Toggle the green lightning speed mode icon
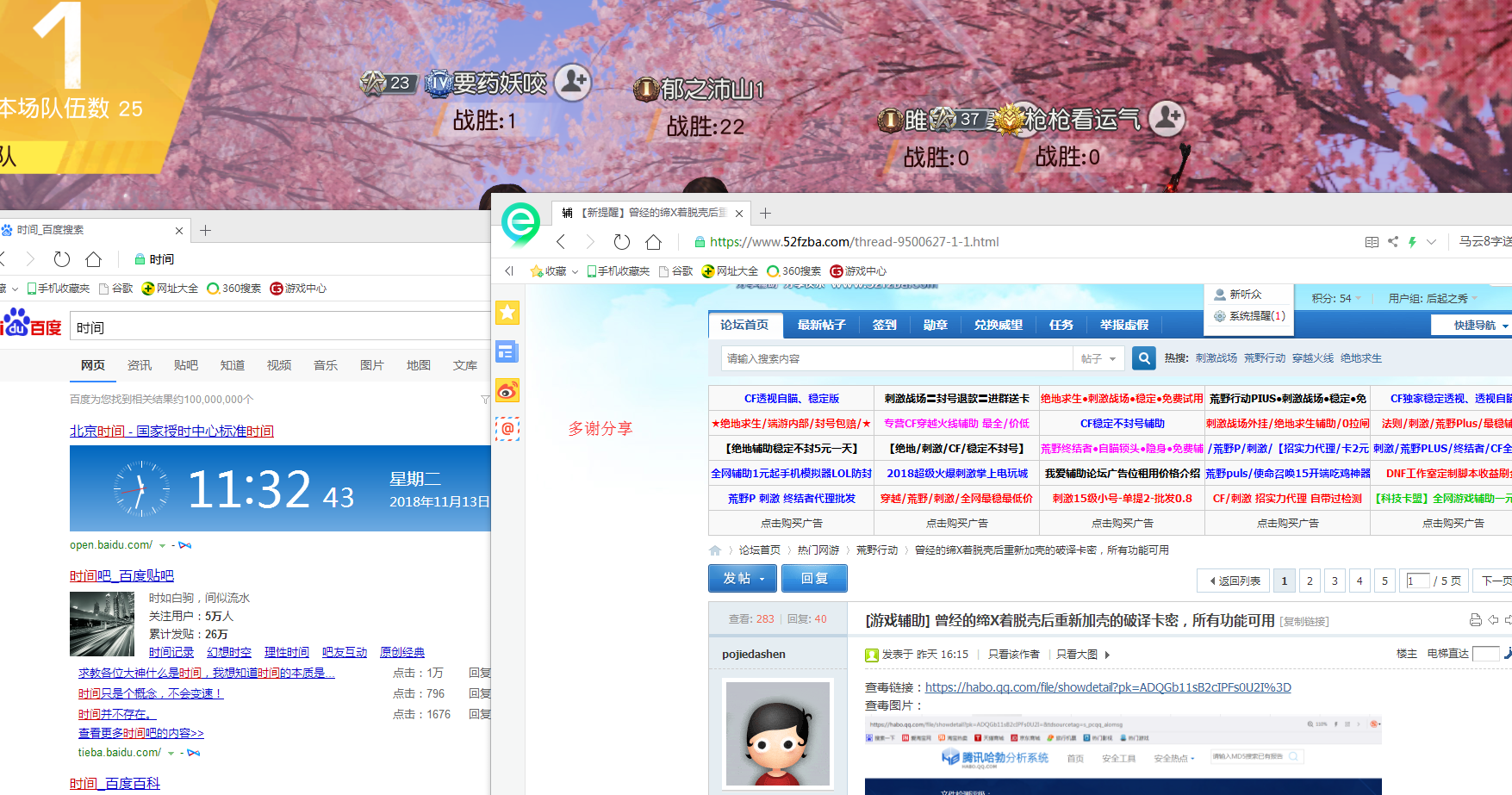1512x795 pixels. point(1412,242)
